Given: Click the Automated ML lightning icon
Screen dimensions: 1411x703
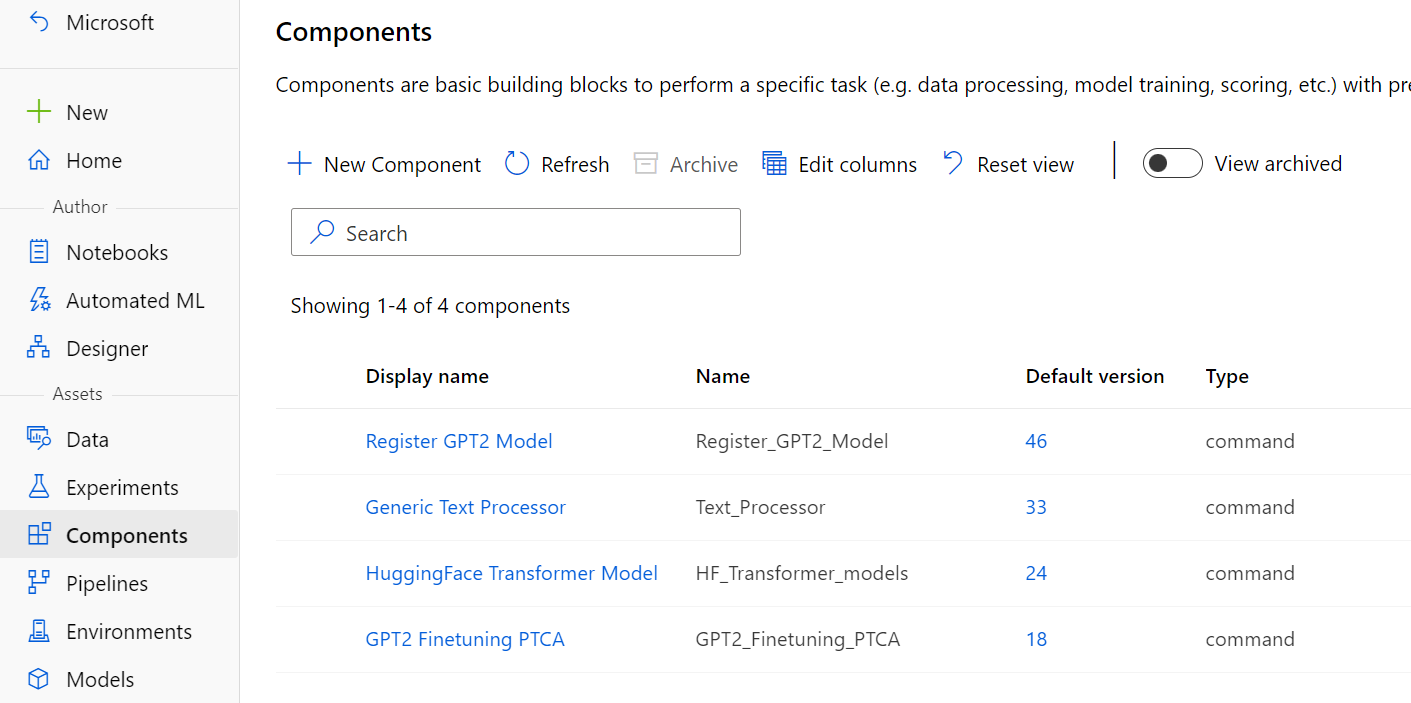Looking at the screenshot, I should [38, 300].
